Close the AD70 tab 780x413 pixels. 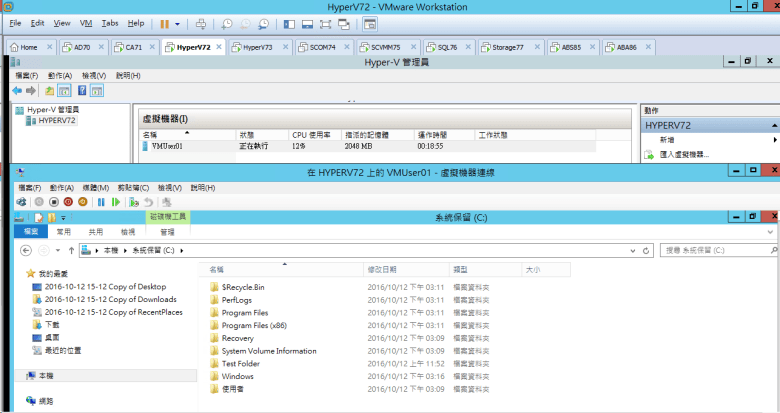pos(101,47)
